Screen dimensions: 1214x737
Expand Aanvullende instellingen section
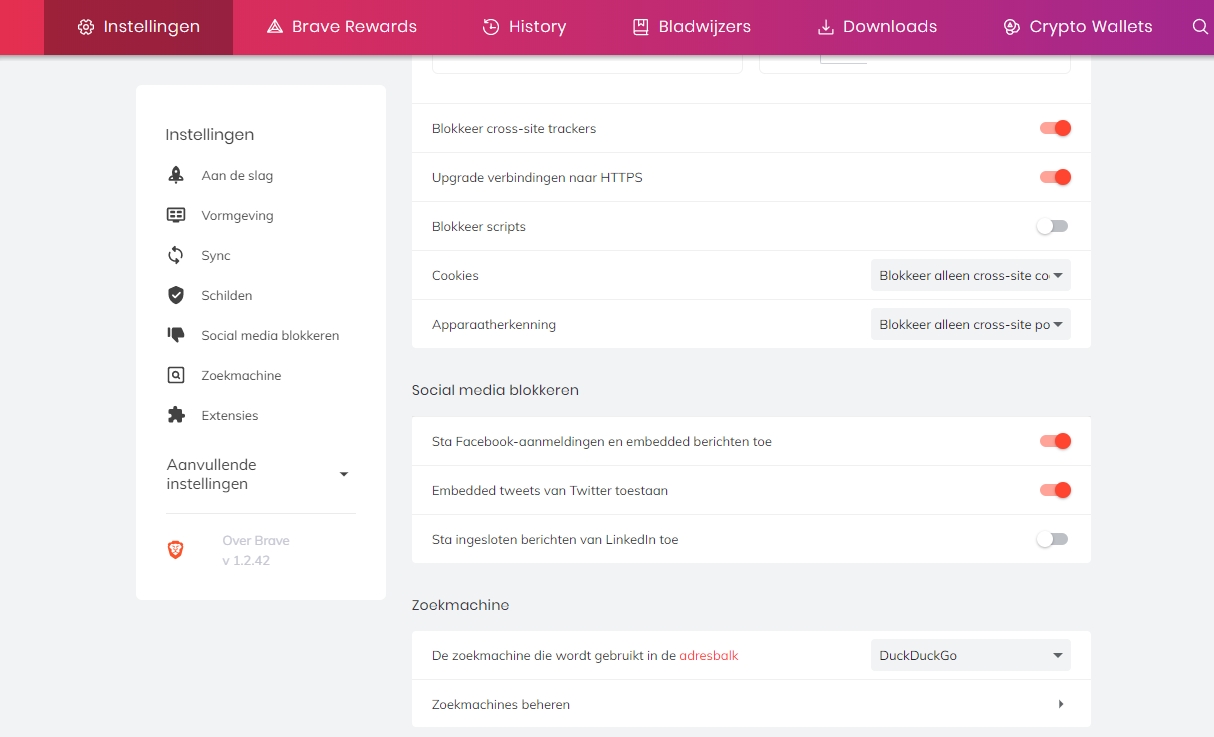coord(343,474)
